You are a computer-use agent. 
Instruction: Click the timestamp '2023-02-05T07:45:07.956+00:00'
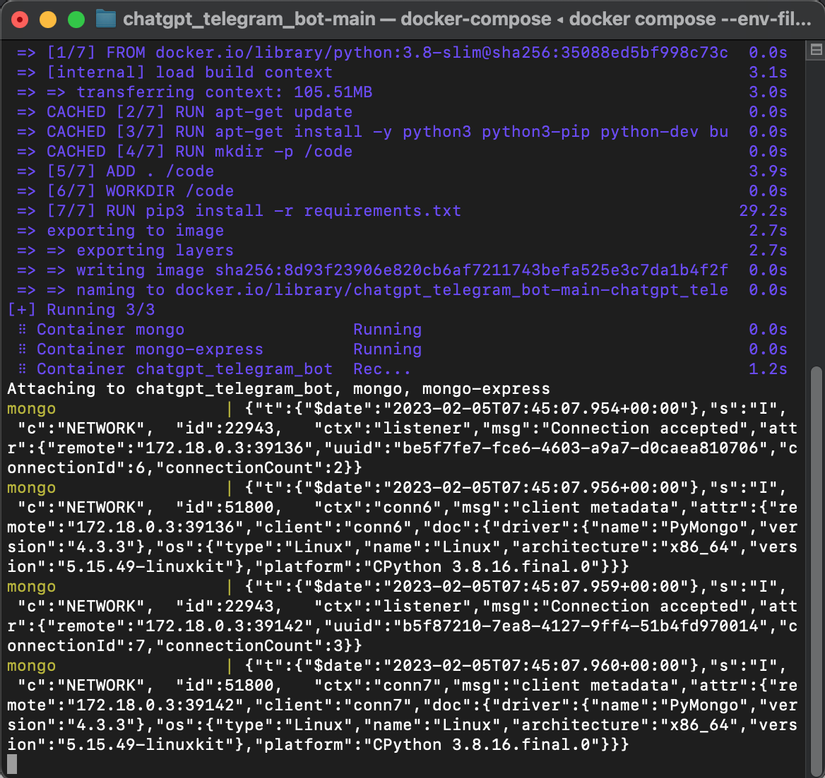(x=536, y=488)
